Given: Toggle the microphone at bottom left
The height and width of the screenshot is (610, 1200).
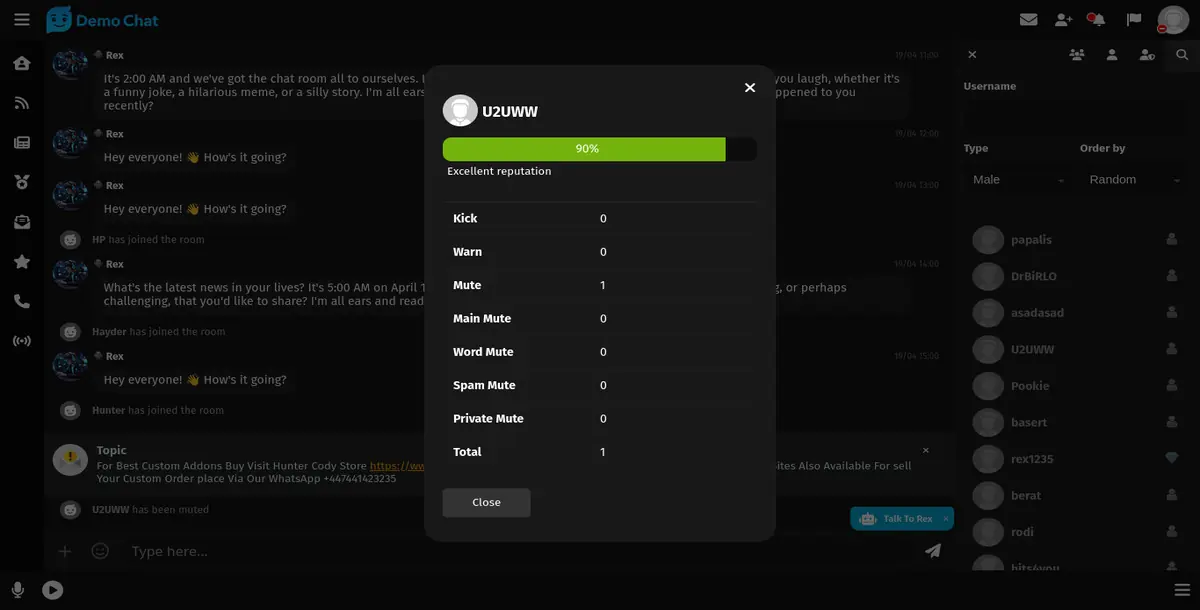Looking at the screenshot, I should click(18, 590).
